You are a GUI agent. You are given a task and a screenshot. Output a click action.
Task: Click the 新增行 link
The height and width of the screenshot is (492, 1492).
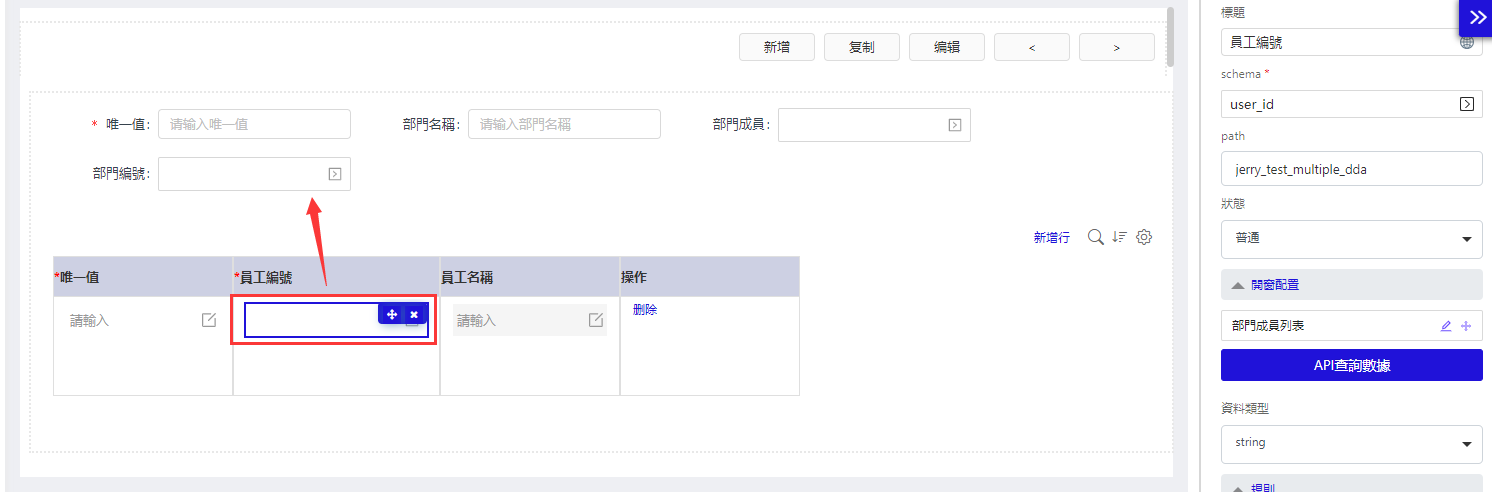pyautogui.click(x=1052, y=238)
